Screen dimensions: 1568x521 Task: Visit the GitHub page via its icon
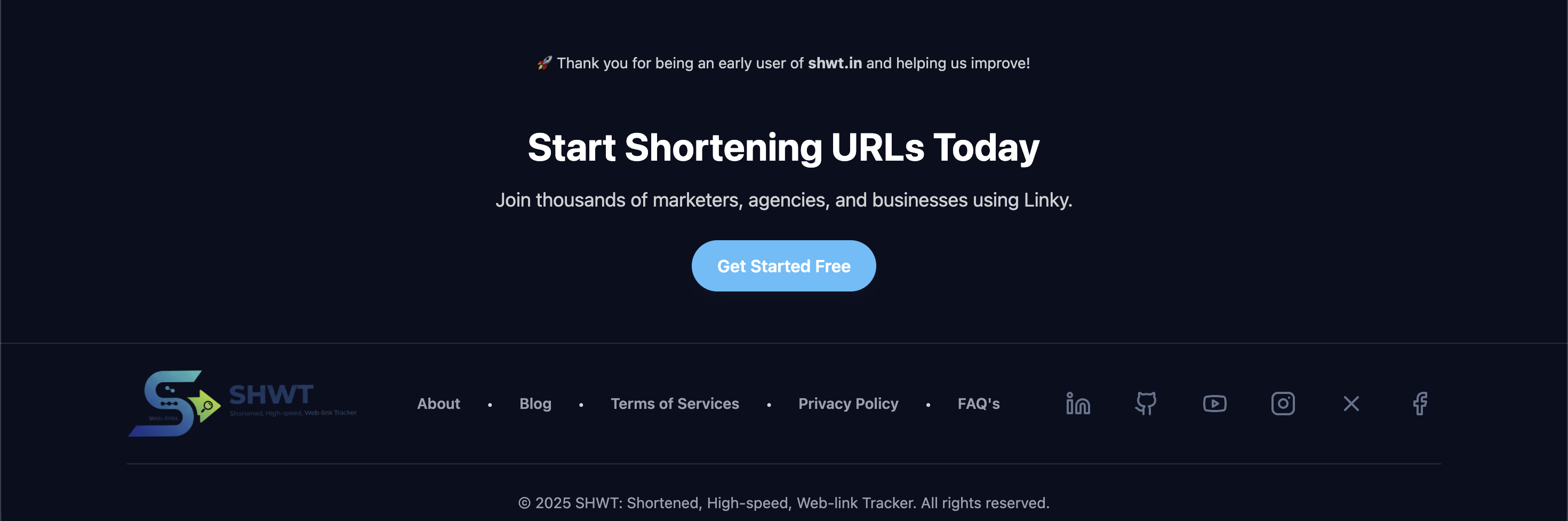(x=1146, y=404)
